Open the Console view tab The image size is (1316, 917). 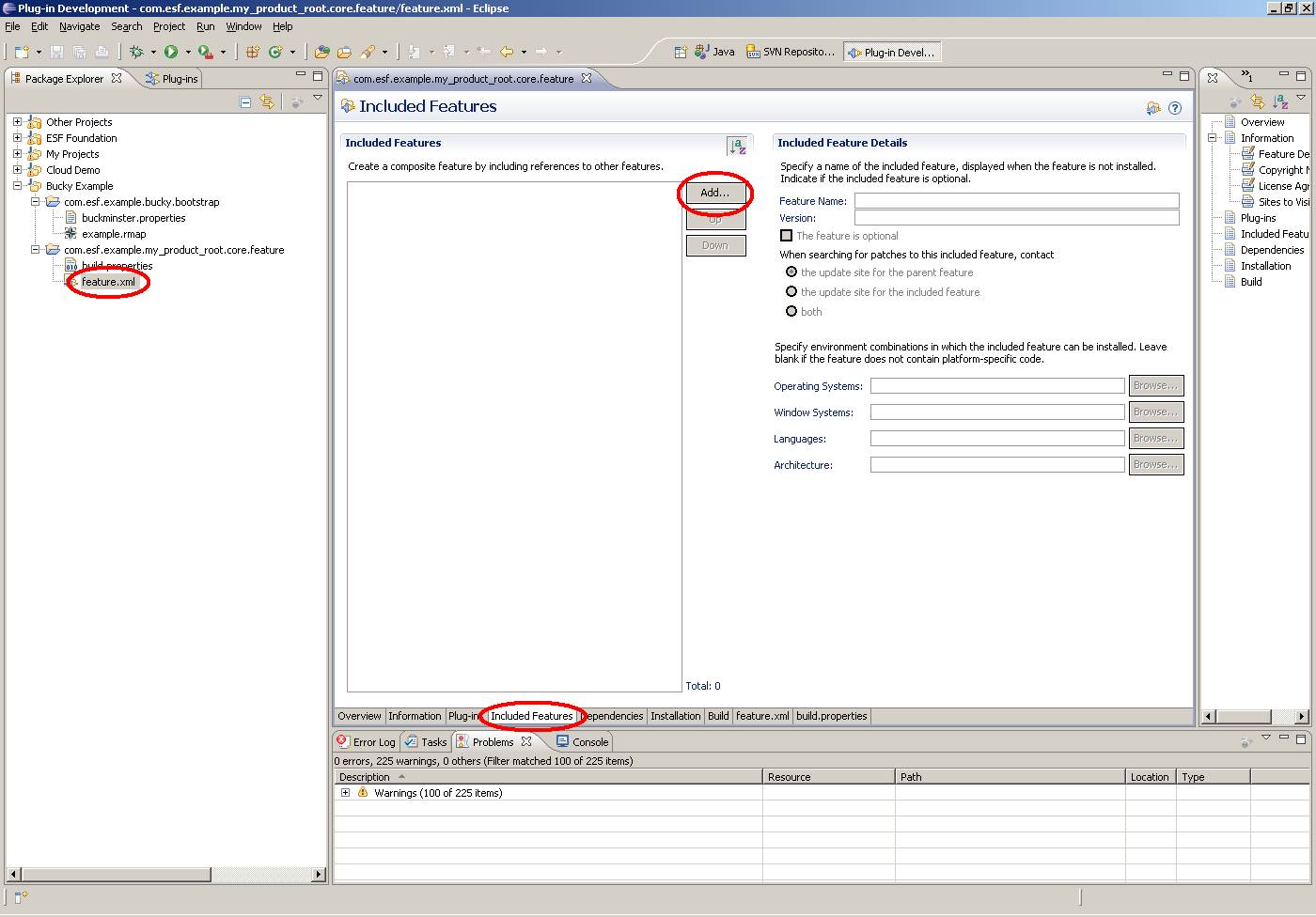[583, 742]
